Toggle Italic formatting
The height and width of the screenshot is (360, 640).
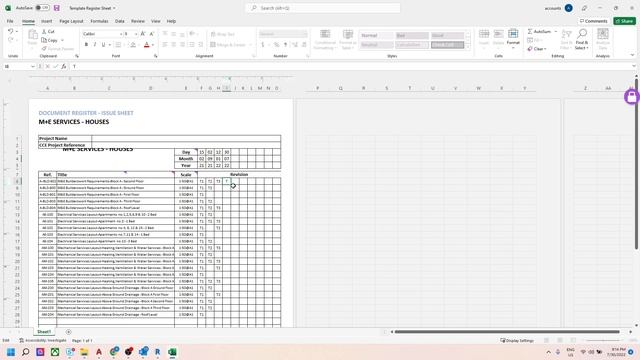pos(95,44)
